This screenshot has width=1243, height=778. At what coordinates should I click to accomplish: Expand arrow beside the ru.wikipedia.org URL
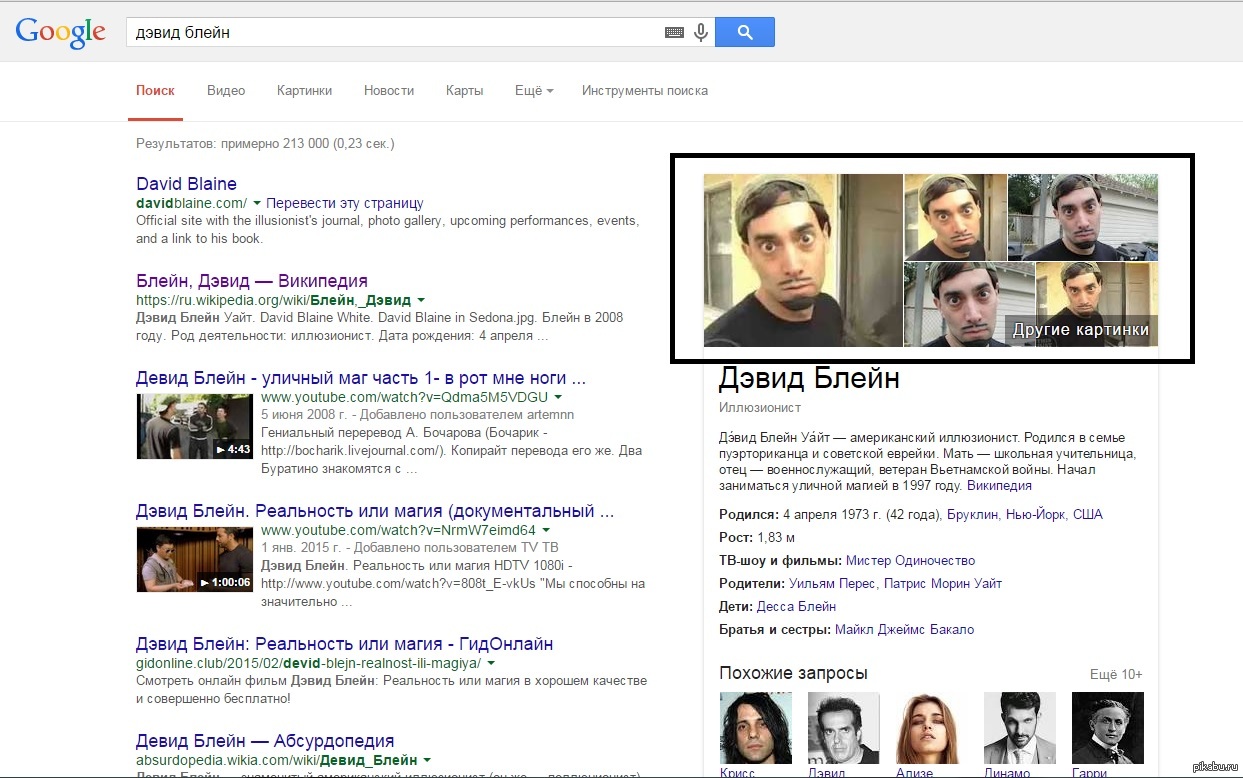pyautogui.click(x=421, y=300)
